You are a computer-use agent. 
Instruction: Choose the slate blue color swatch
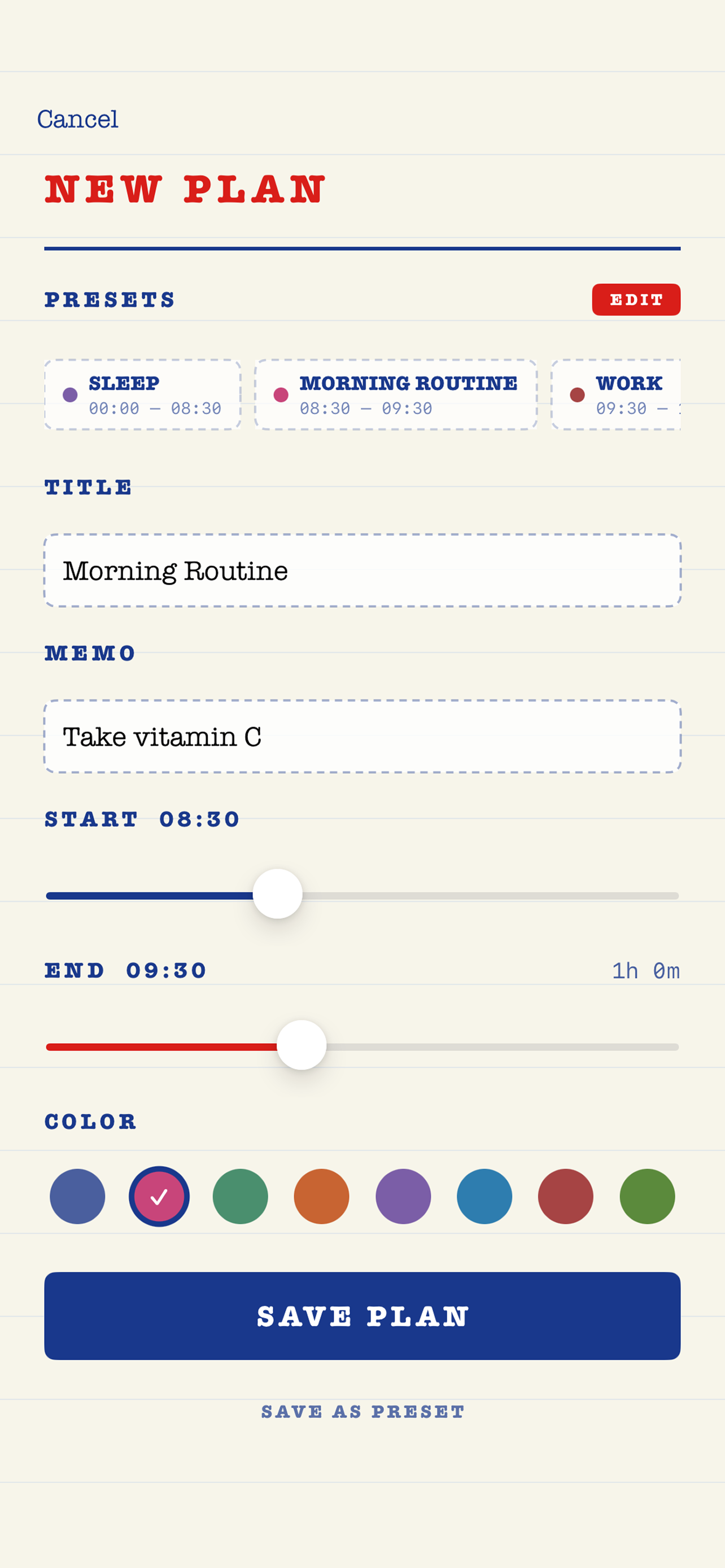coord(77,1196)
